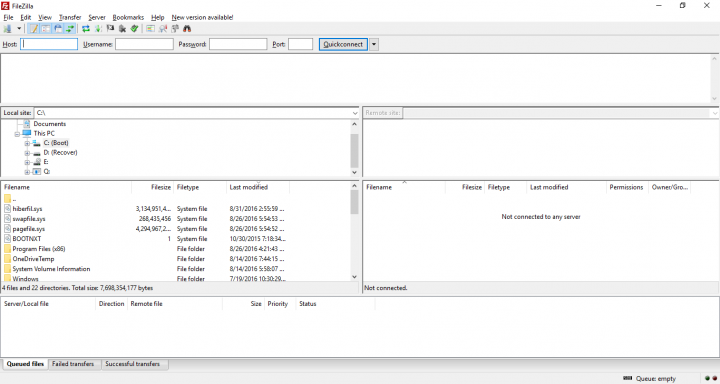Viewport: 720px width, 384px height.
Task: Click the Cancel current operation icon
Action: click(x=110, y=28)
